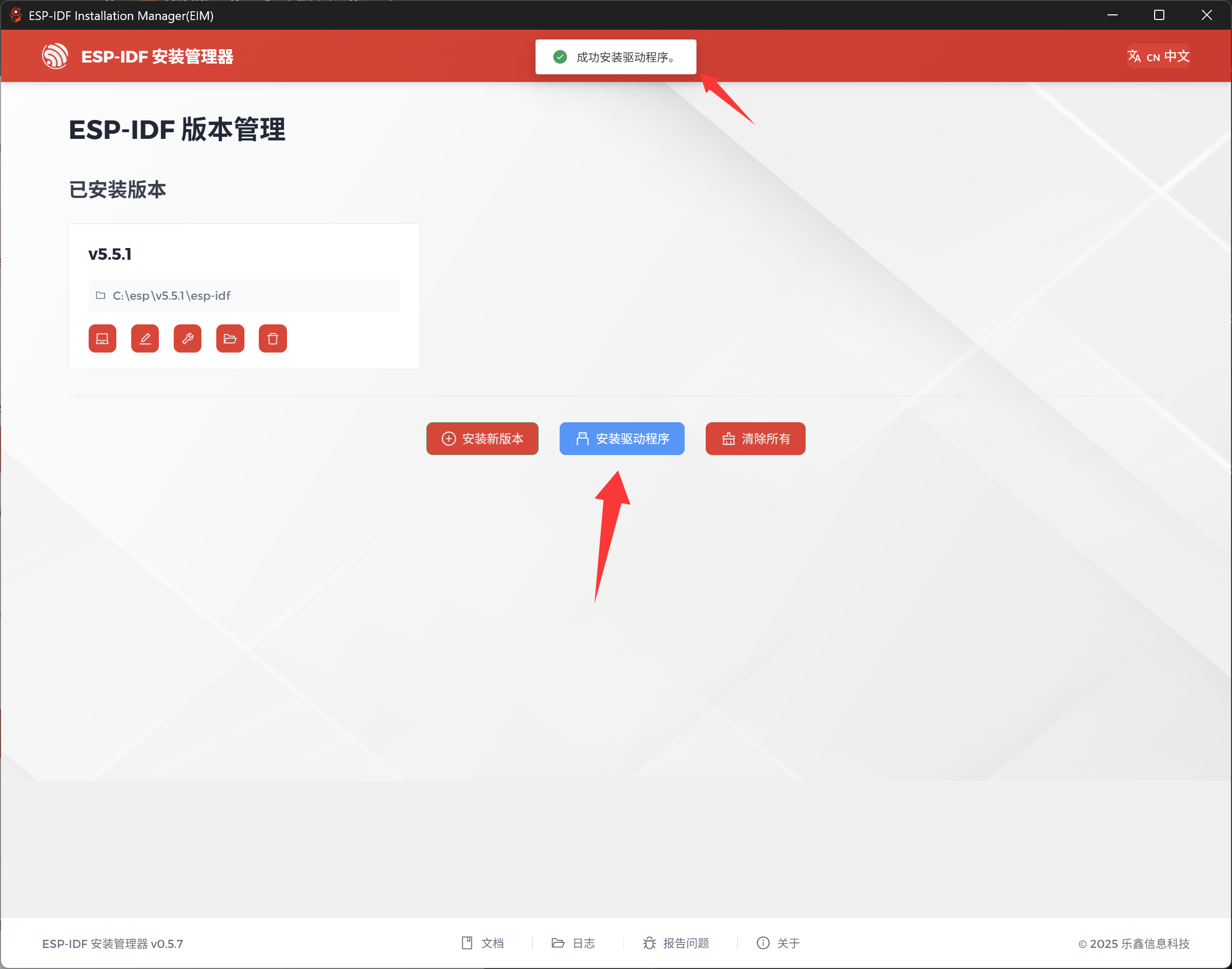Click the 已安装版本 section heading
Screen dimensions: 1232x969
tap(117, 190)
